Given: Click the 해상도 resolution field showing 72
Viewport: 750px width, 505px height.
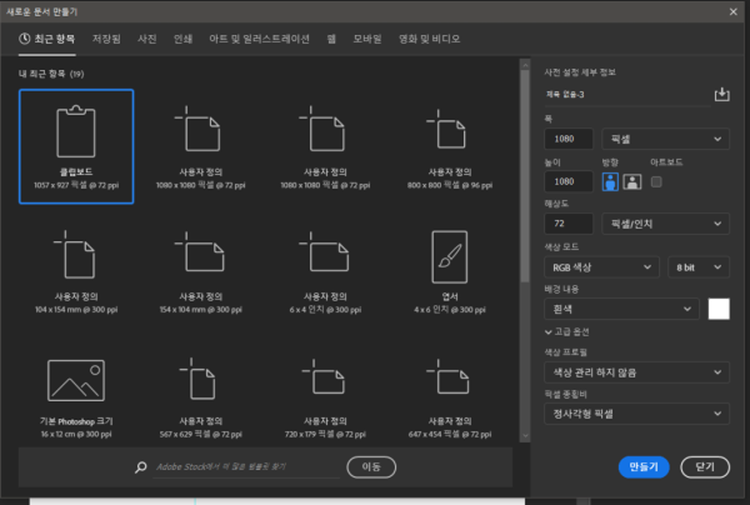Looking at the screenshot, I should [569, 224].
